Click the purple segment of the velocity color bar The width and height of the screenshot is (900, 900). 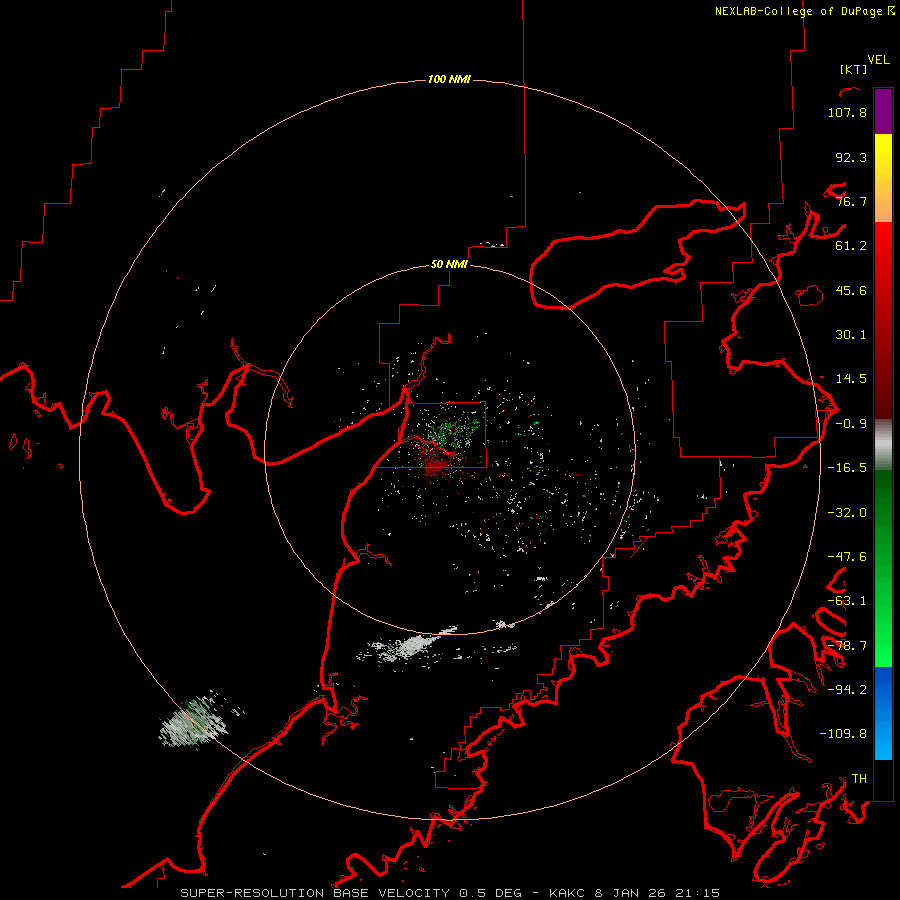(883, 111)
